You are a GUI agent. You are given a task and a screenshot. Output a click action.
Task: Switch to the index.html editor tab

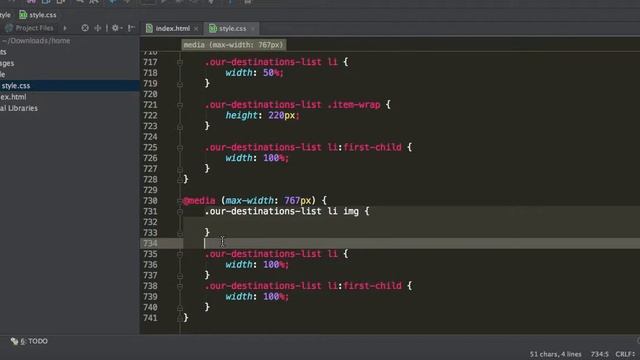[172, 28]
